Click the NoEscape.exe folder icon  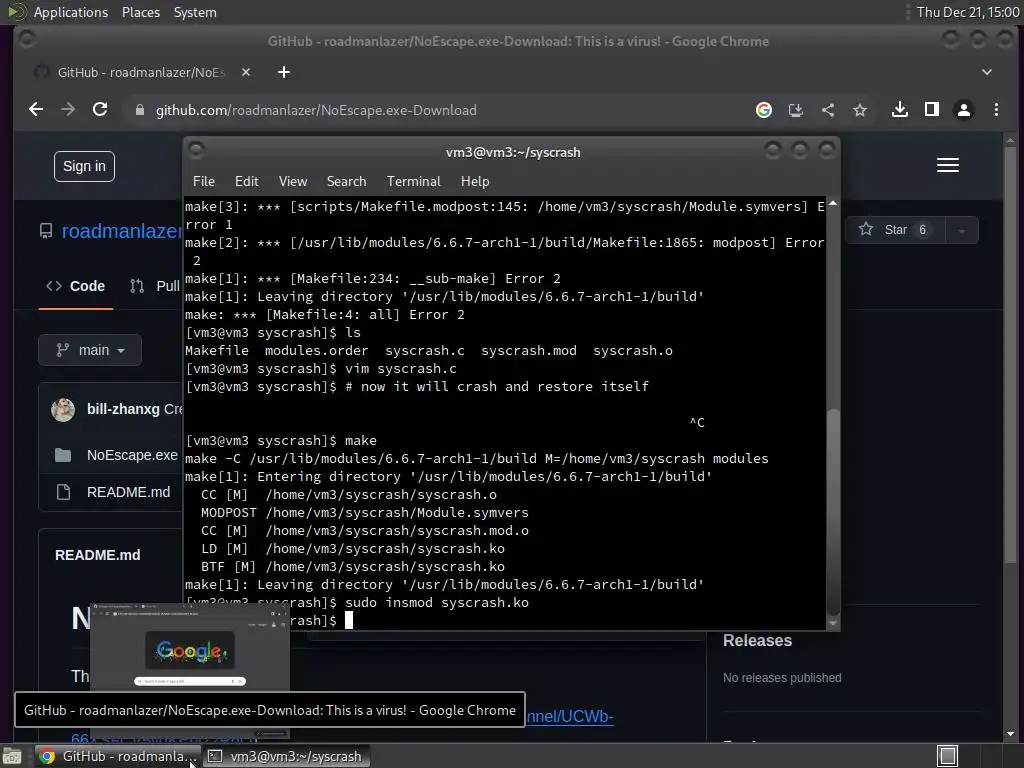pyautogui.click(x=63, y=455)
